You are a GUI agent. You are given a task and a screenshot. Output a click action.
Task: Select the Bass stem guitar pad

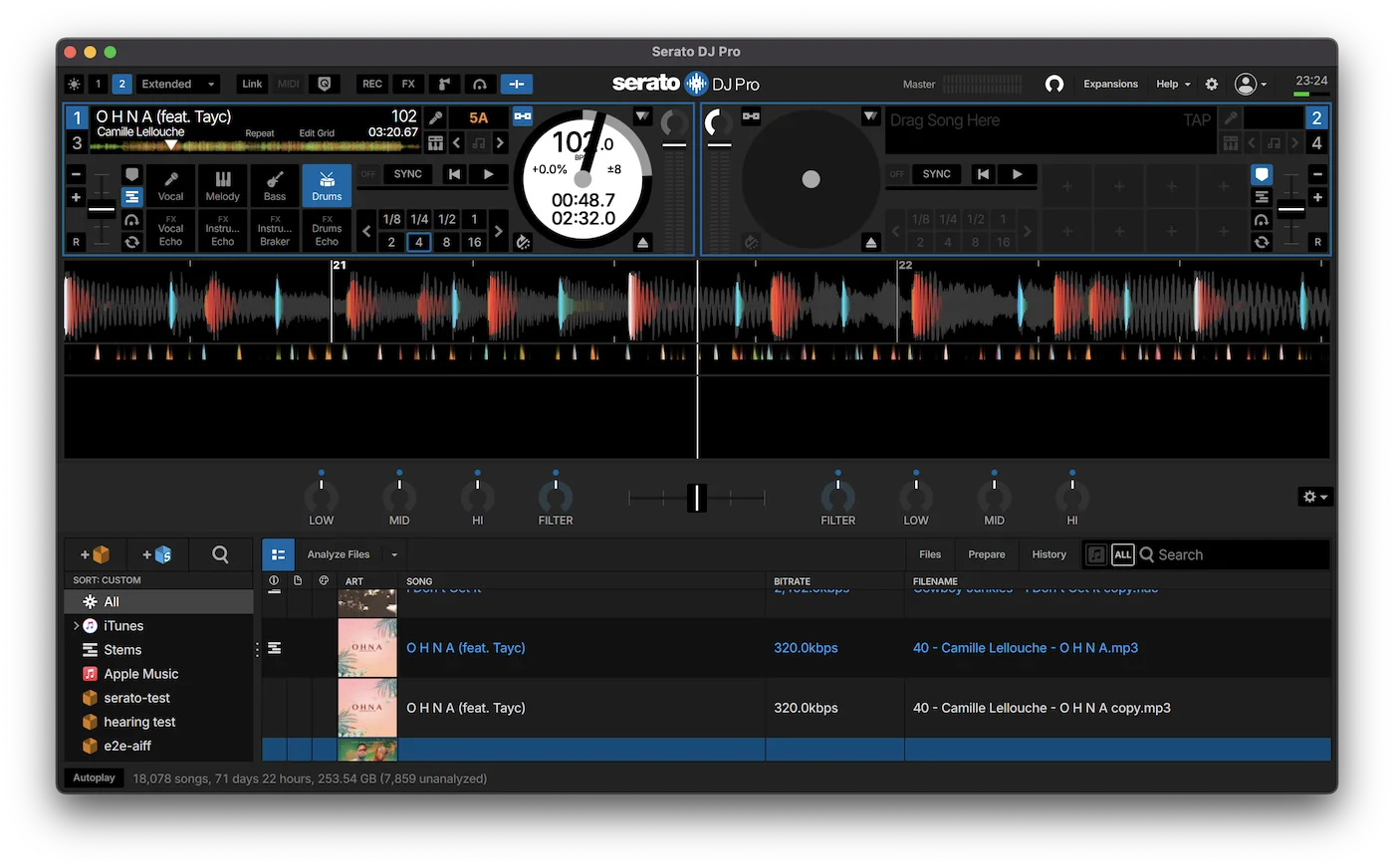[x=275, y=185]
